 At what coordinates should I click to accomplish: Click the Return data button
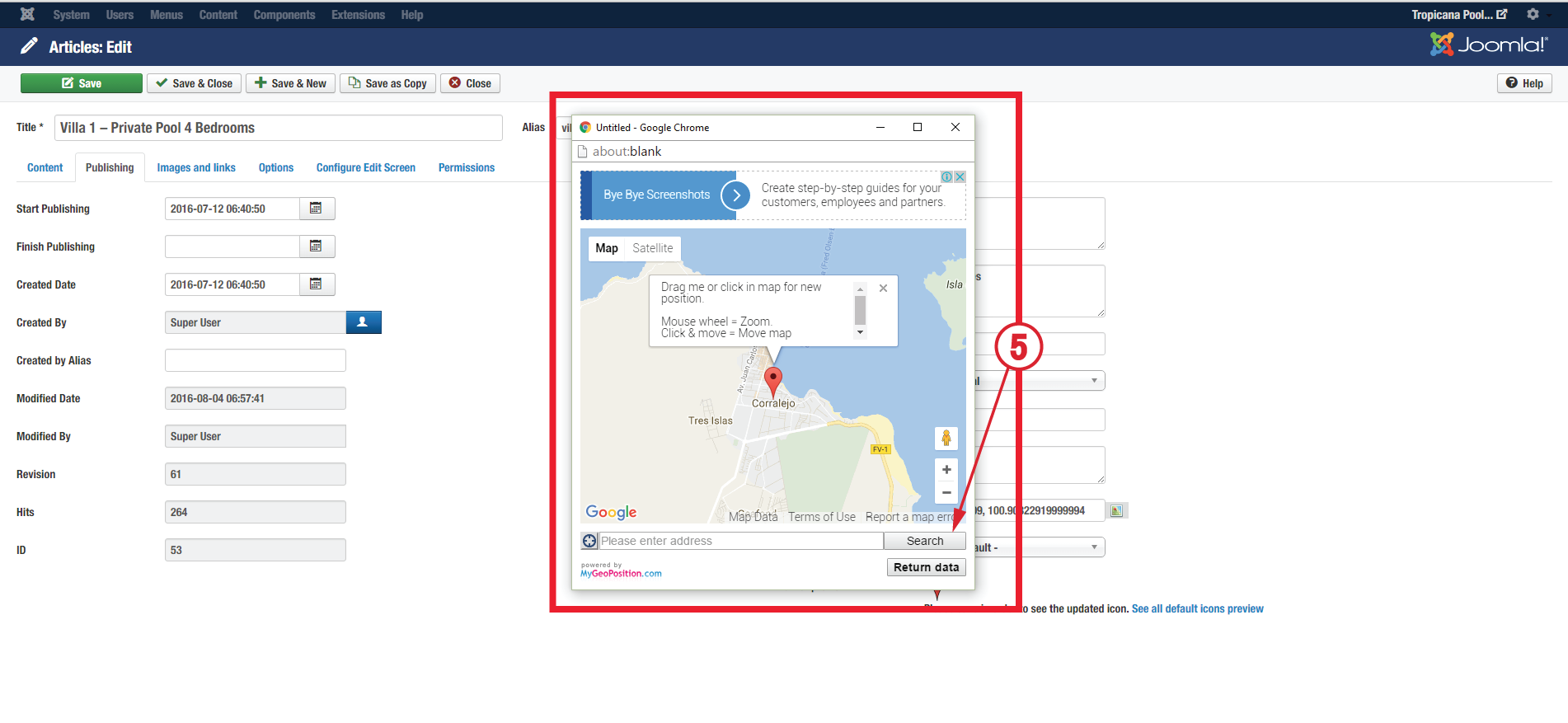[927, 567]
